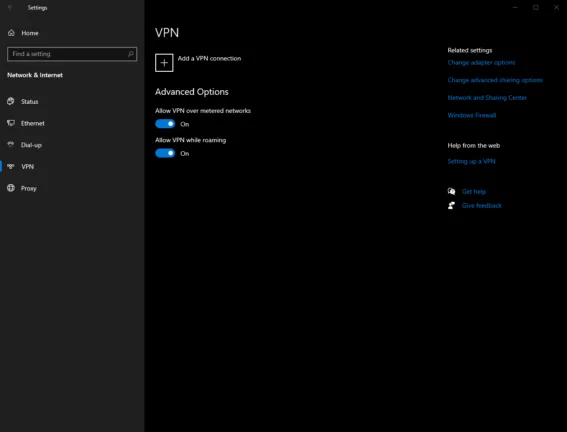Open Network and Sharing Center link
The image size is (567, 432).
487,98
